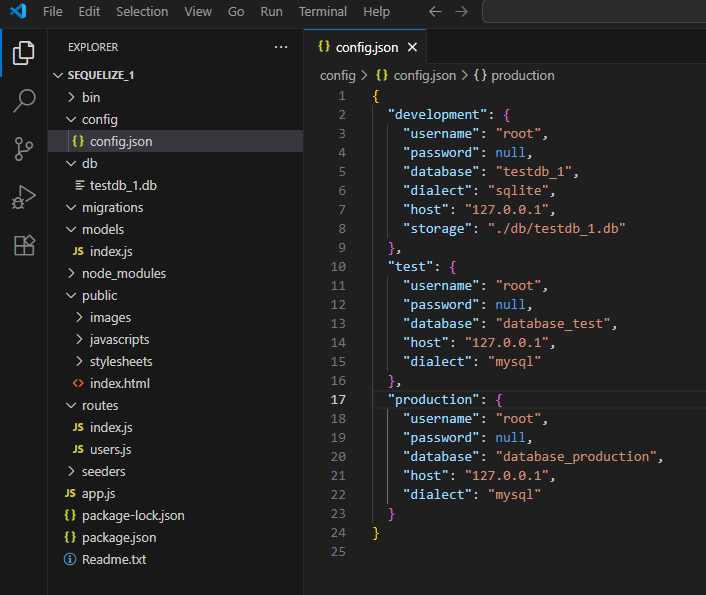Viewport: 706px width, 595px height.
Task: Open Explorer views and more actions menu
Action: (281, 47)
